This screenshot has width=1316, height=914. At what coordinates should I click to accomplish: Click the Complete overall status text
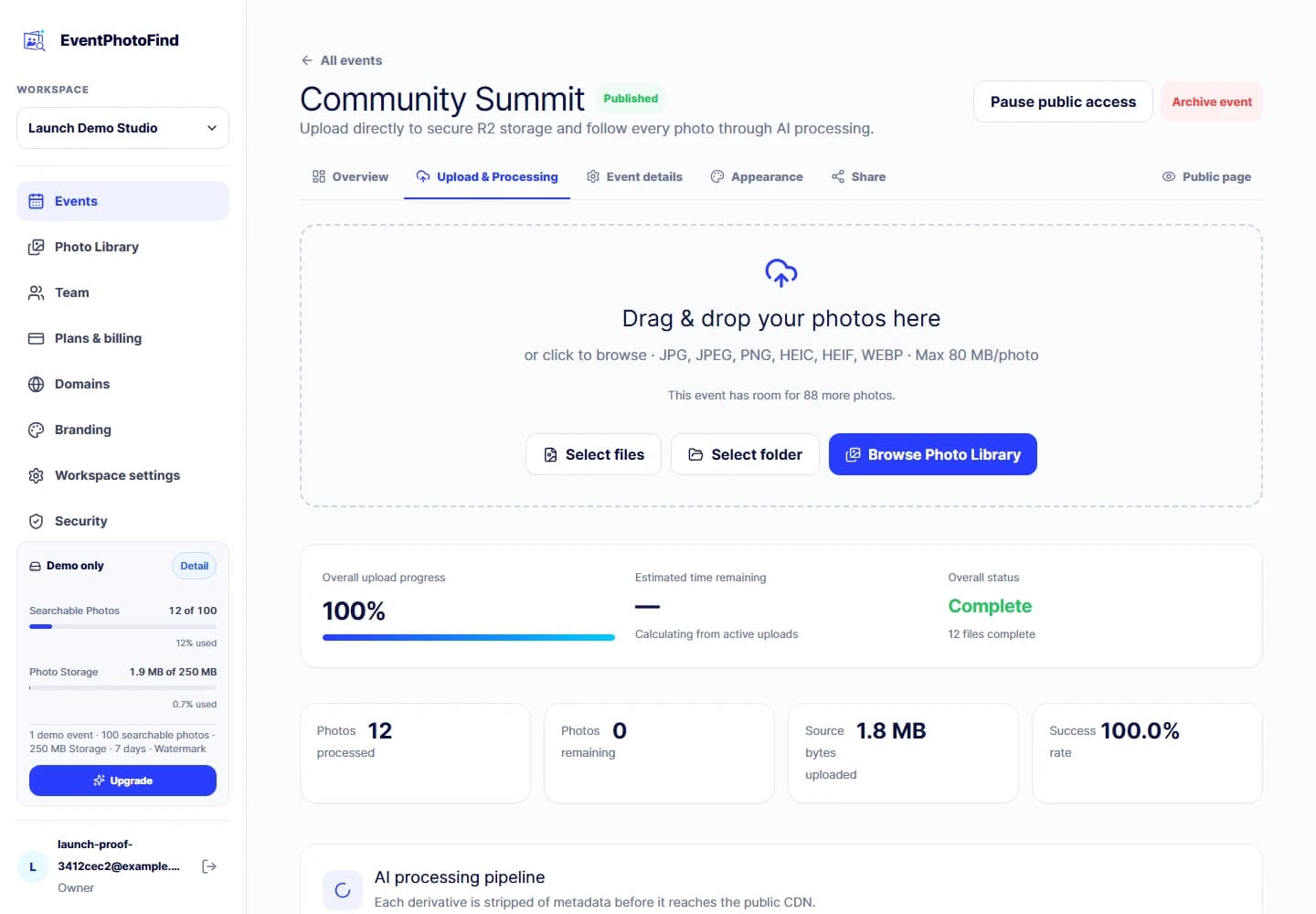[x=990, y=606]
